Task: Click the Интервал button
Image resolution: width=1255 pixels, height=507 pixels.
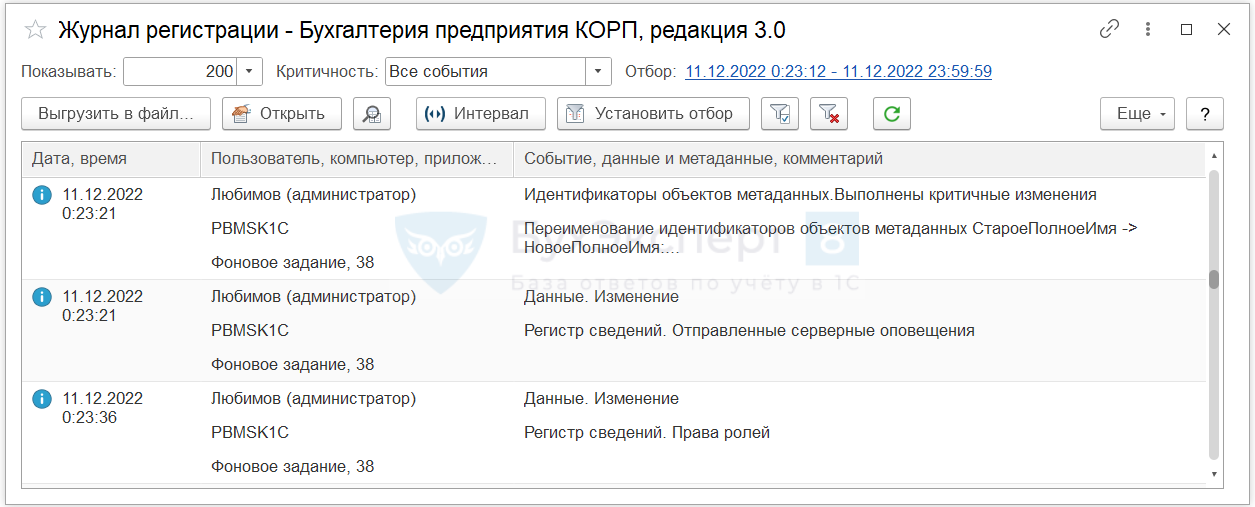Action: click(x=481, y=114)
